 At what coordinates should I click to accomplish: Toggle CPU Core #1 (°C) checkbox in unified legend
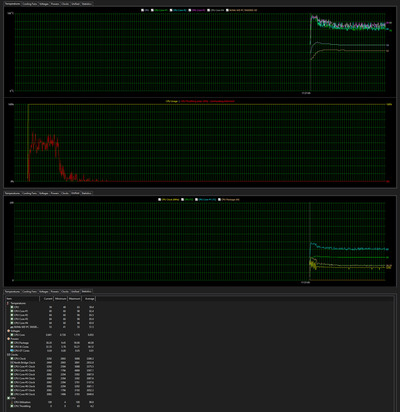197,199
